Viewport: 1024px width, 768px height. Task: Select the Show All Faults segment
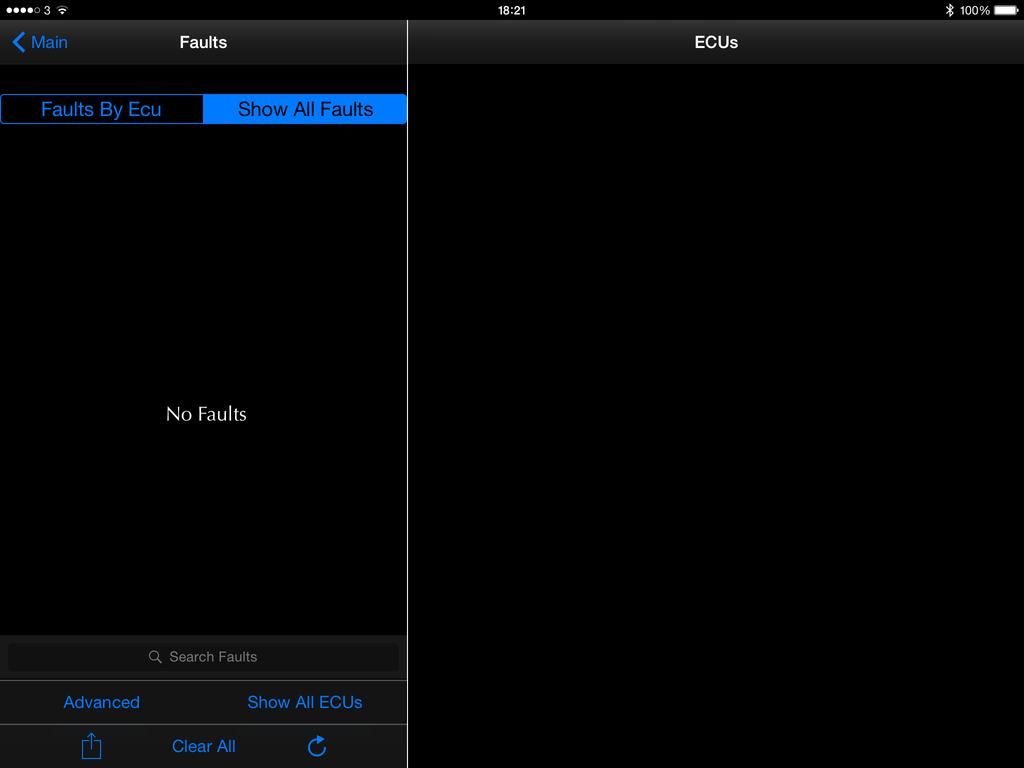coord(305,109)
